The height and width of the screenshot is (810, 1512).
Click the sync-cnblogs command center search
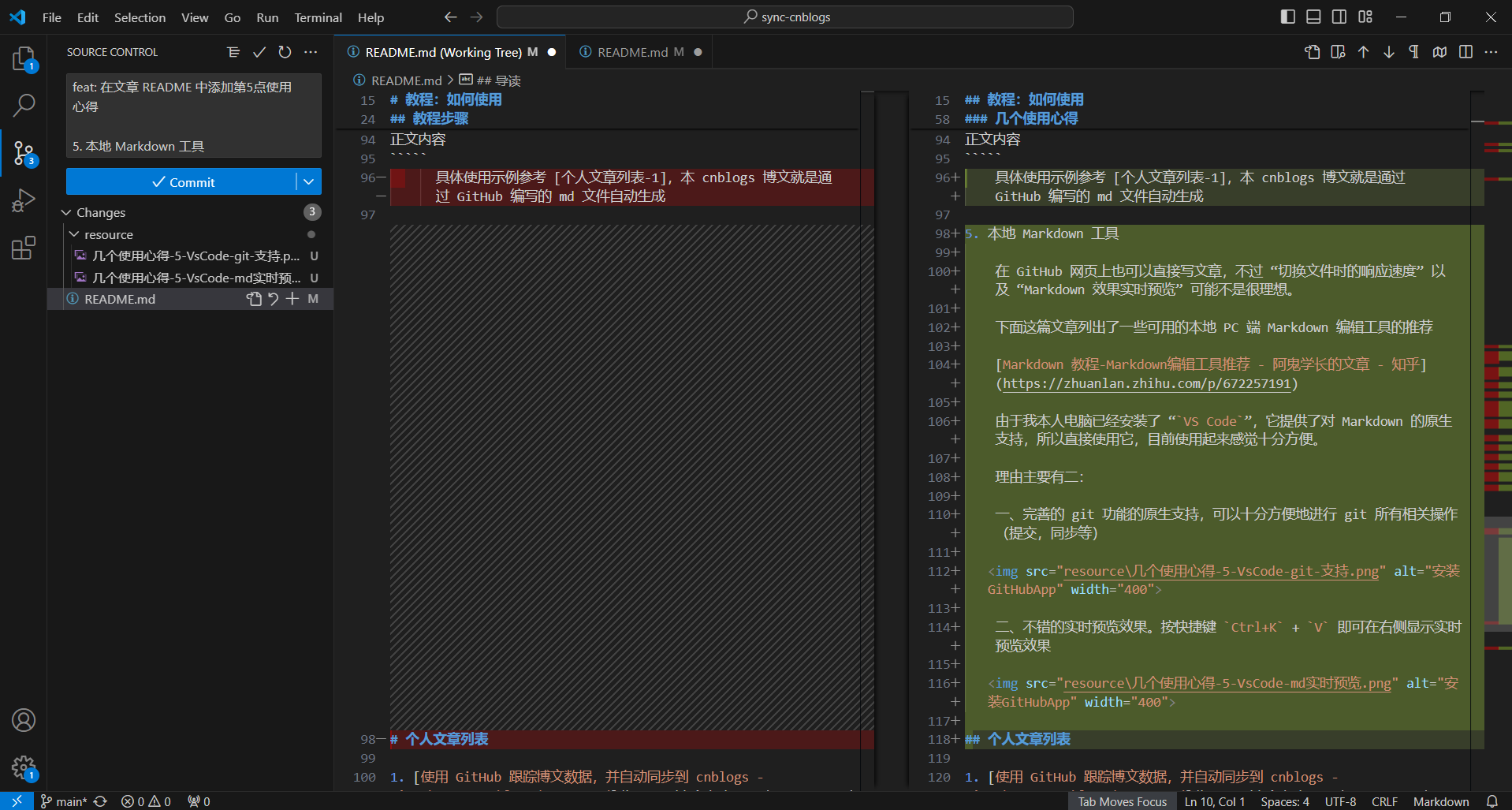pyautogui.click(x=785, y=17)
